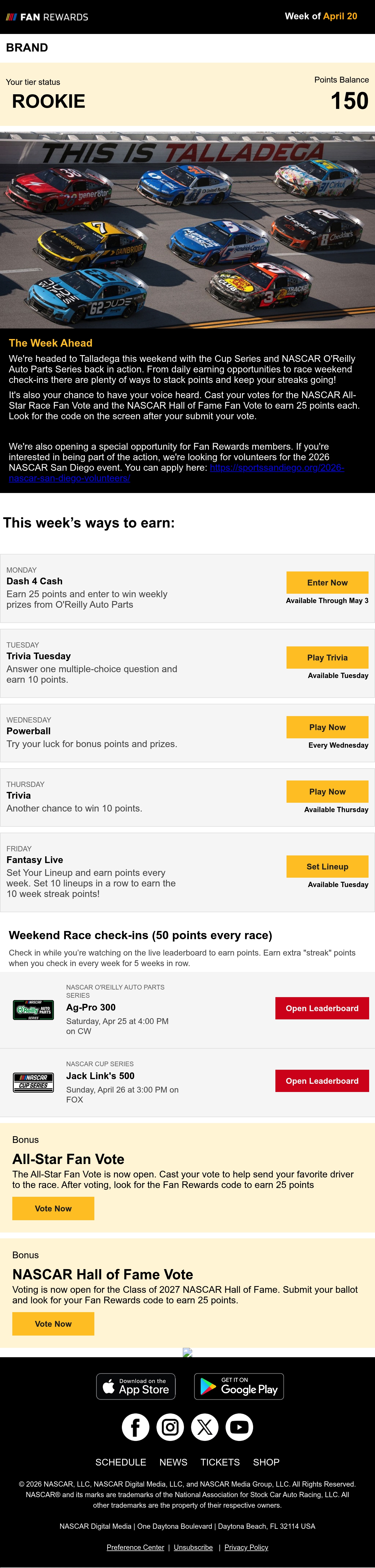Open the Facebook social icon
The width and height of the screenshot is (375, 1568).
pos(135,1427)
